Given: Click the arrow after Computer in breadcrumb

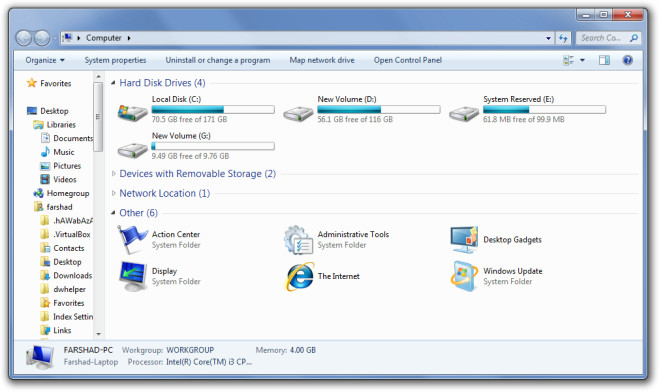Looking at the screenshot, I should (129, 38).
